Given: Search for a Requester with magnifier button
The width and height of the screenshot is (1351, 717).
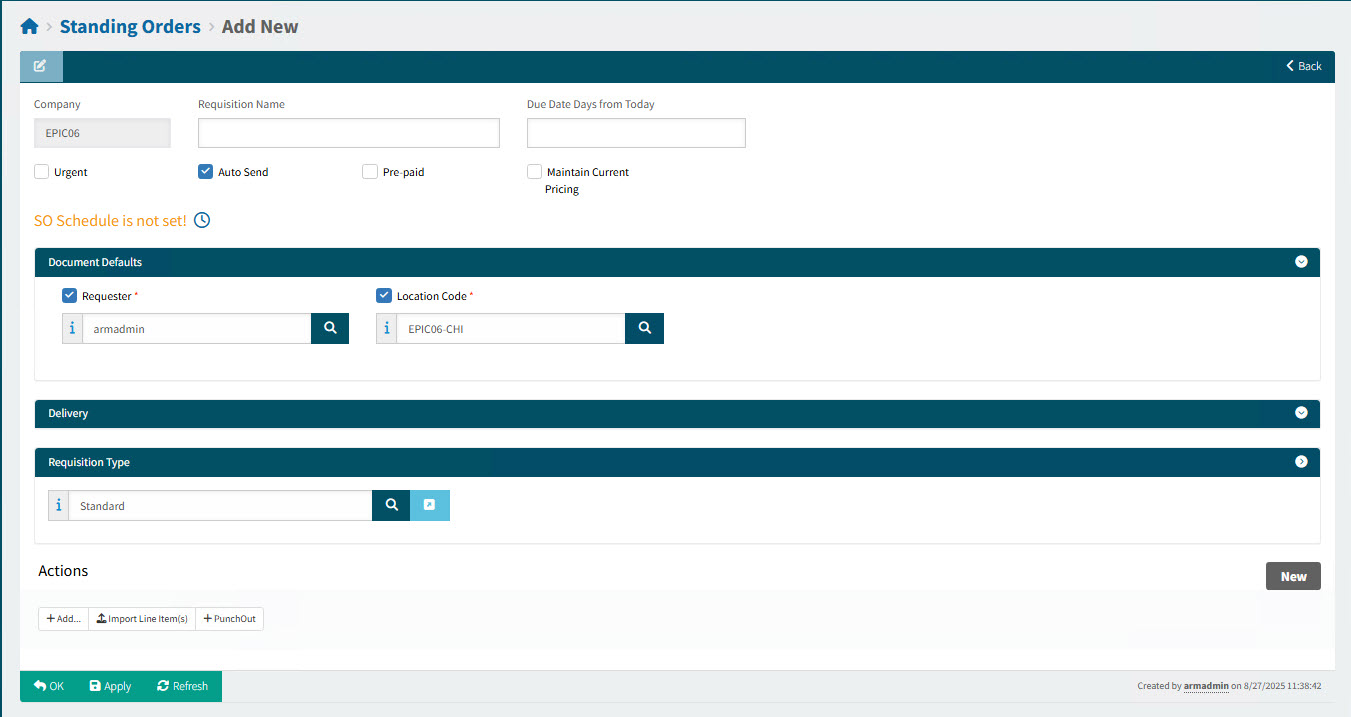Looking at the screenshot, I should 330,328.
